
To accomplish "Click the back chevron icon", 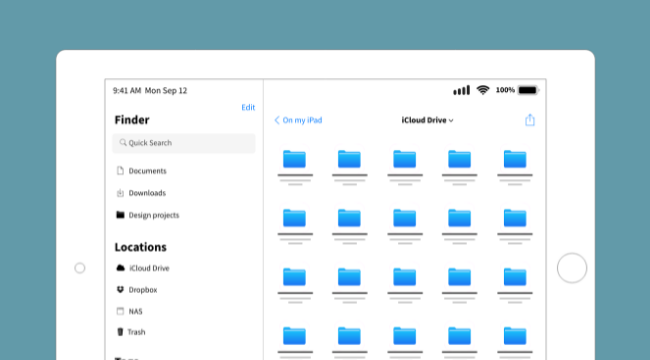I will pos(277,120).
